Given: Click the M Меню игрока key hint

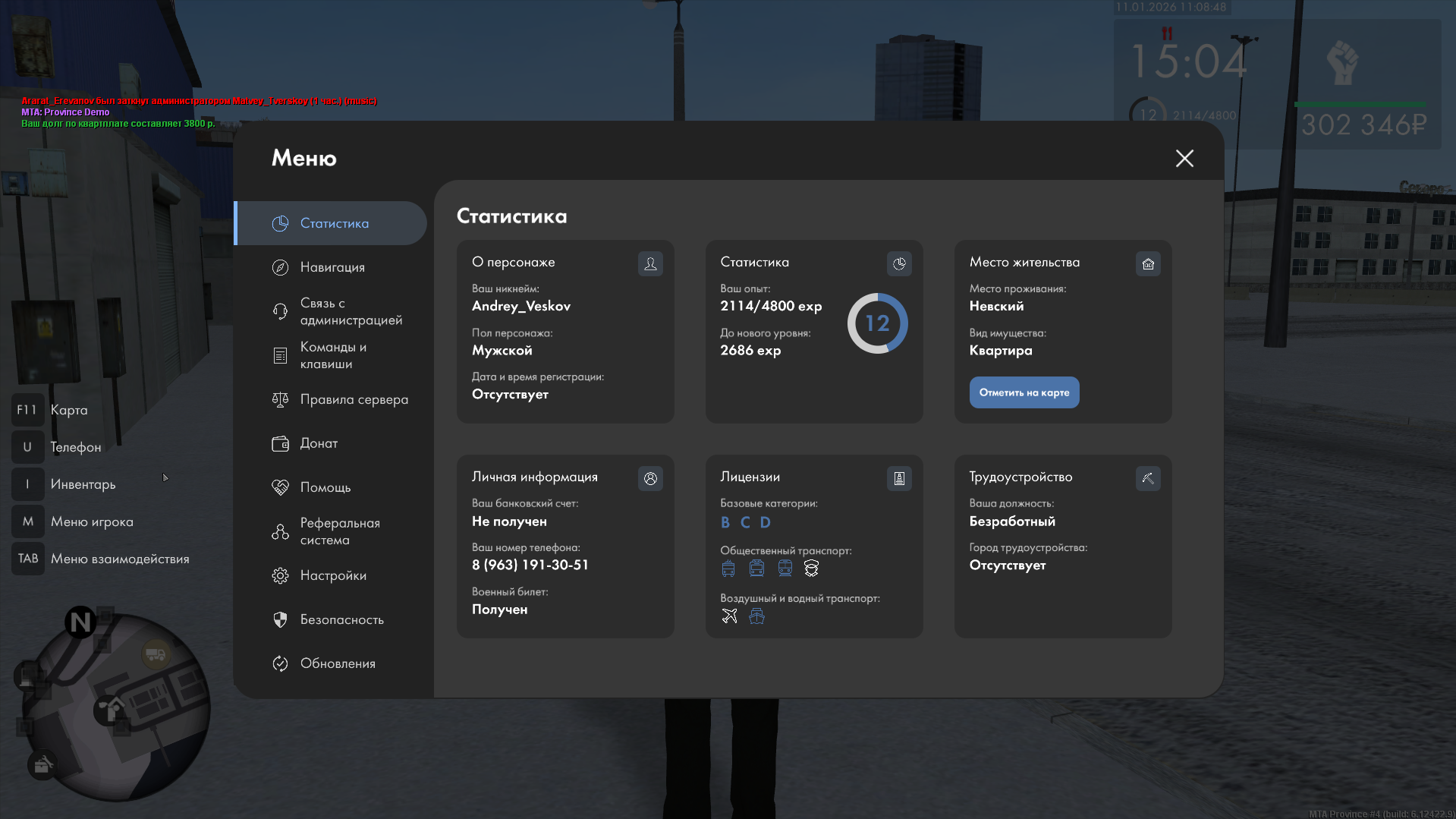Looking at the screenshot, I should (73, 521).
